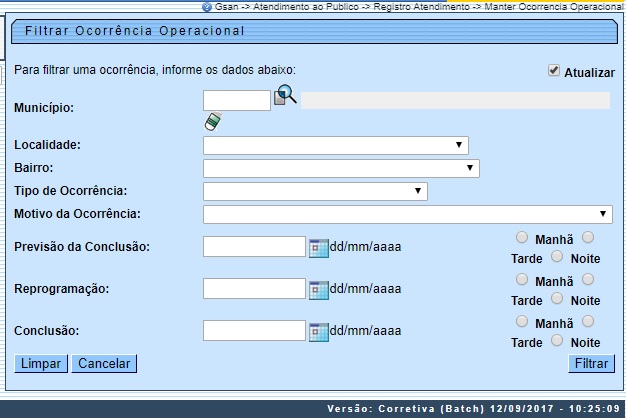Click the Reprogramação date text field
626x419 pixels.
pos(253,289)
